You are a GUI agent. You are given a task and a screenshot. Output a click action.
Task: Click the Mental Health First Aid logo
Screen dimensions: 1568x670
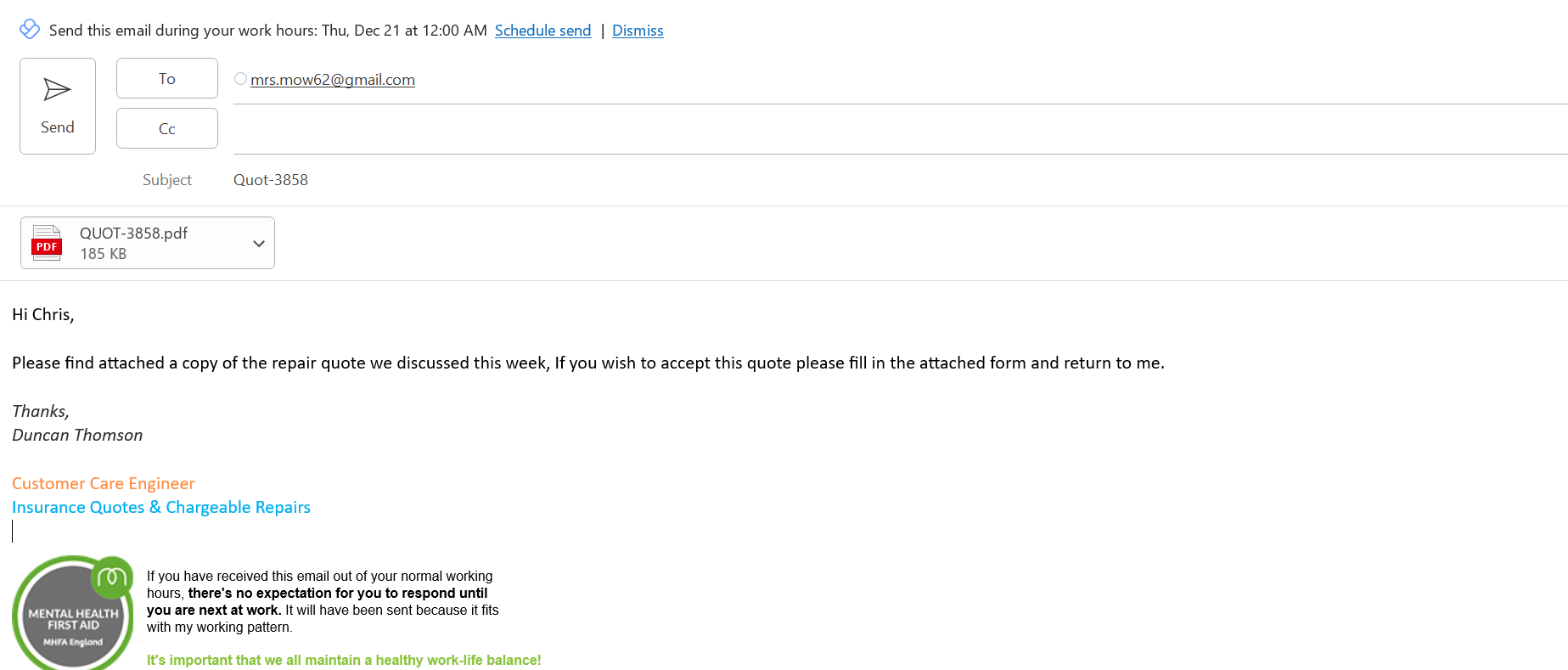pos(73,613)
